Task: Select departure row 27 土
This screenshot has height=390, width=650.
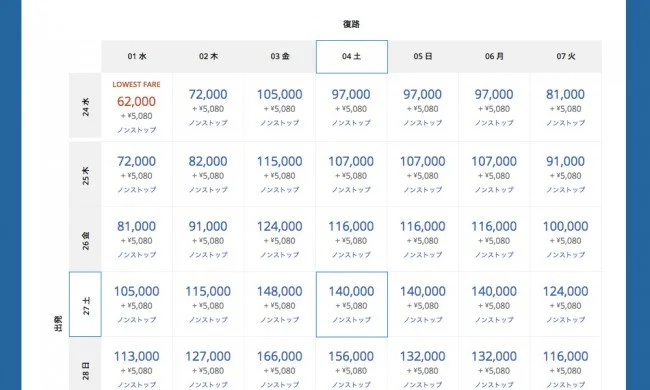Action: (x=85, y=304)
